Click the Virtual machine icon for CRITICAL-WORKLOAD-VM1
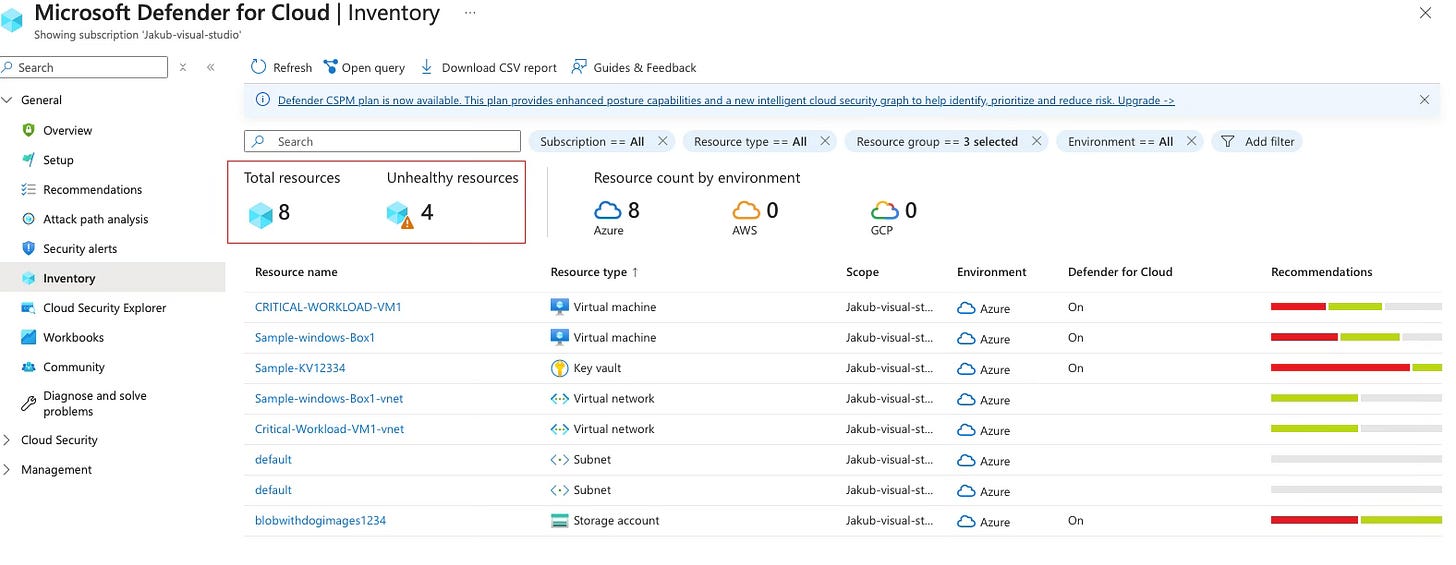Screen dimensions: 1456x565 tap(560, 307)
